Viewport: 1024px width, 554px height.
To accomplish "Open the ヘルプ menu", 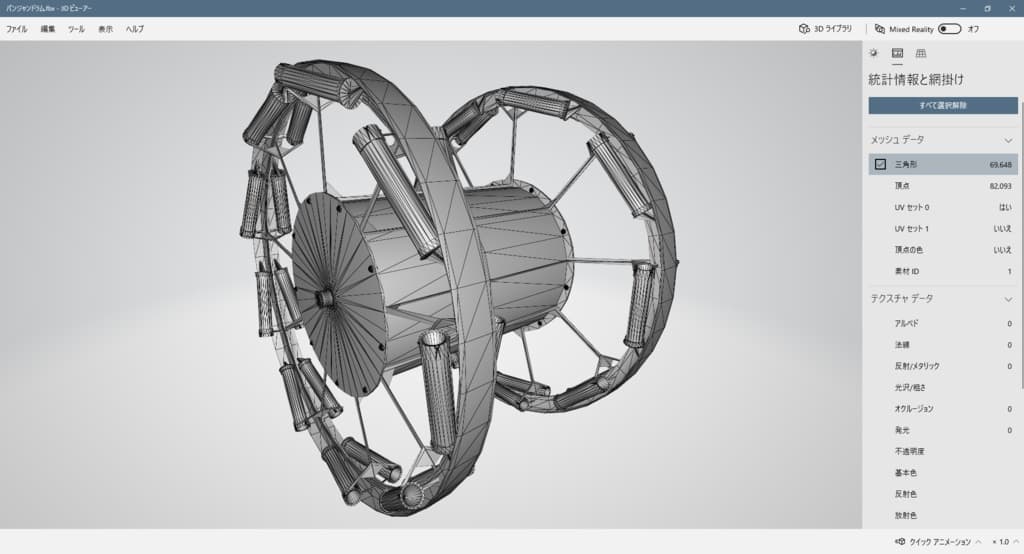I will [135, 29].
